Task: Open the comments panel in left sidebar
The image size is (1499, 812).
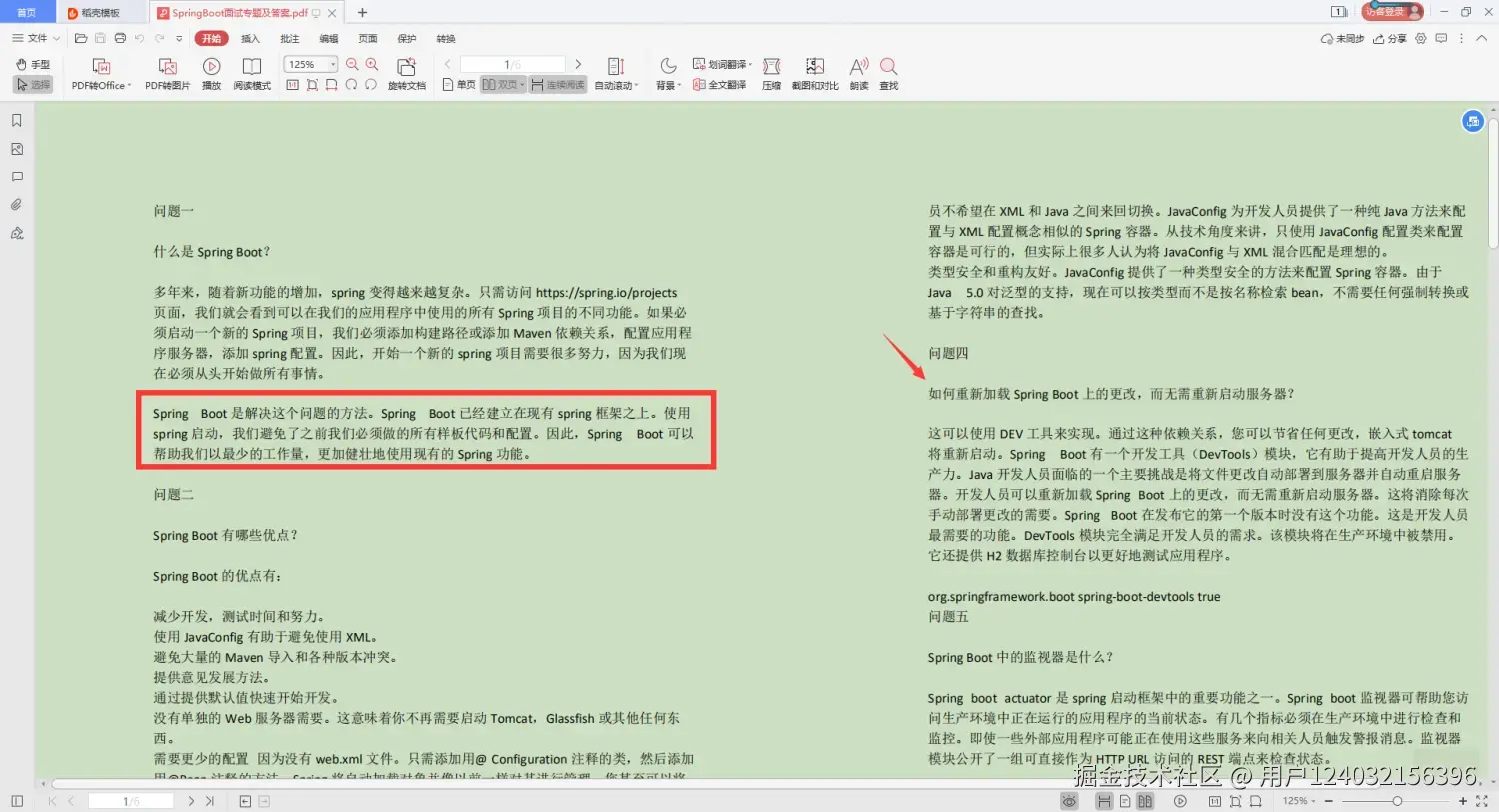Action: tap(16, 176)
